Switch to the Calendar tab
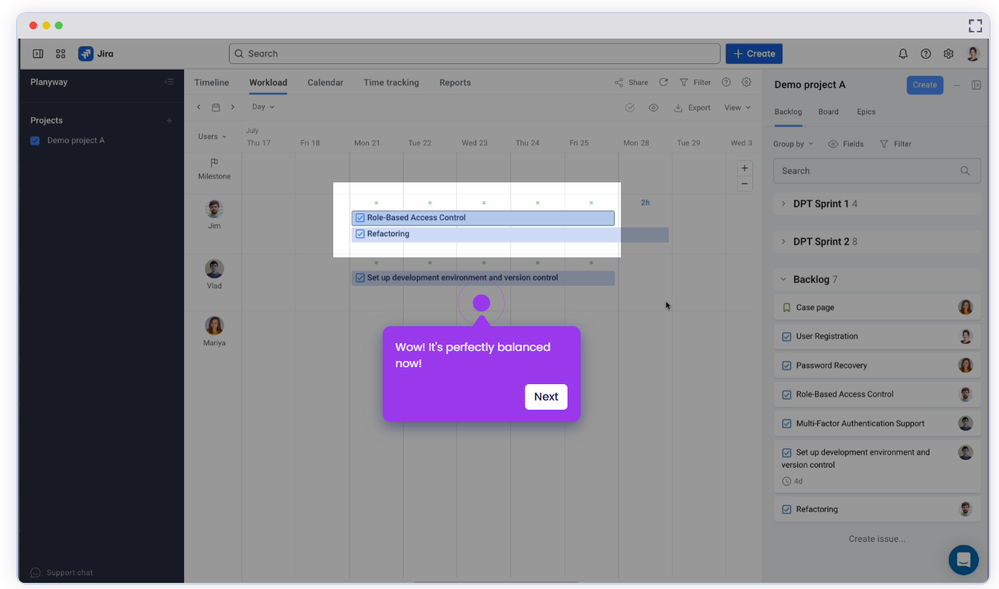 click(x=325, y=82)
